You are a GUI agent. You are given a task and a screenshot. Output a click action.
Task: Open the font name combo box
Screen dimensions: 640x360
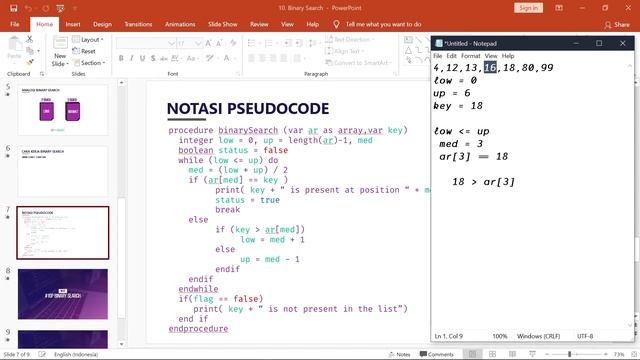click(x=146, y=43)
